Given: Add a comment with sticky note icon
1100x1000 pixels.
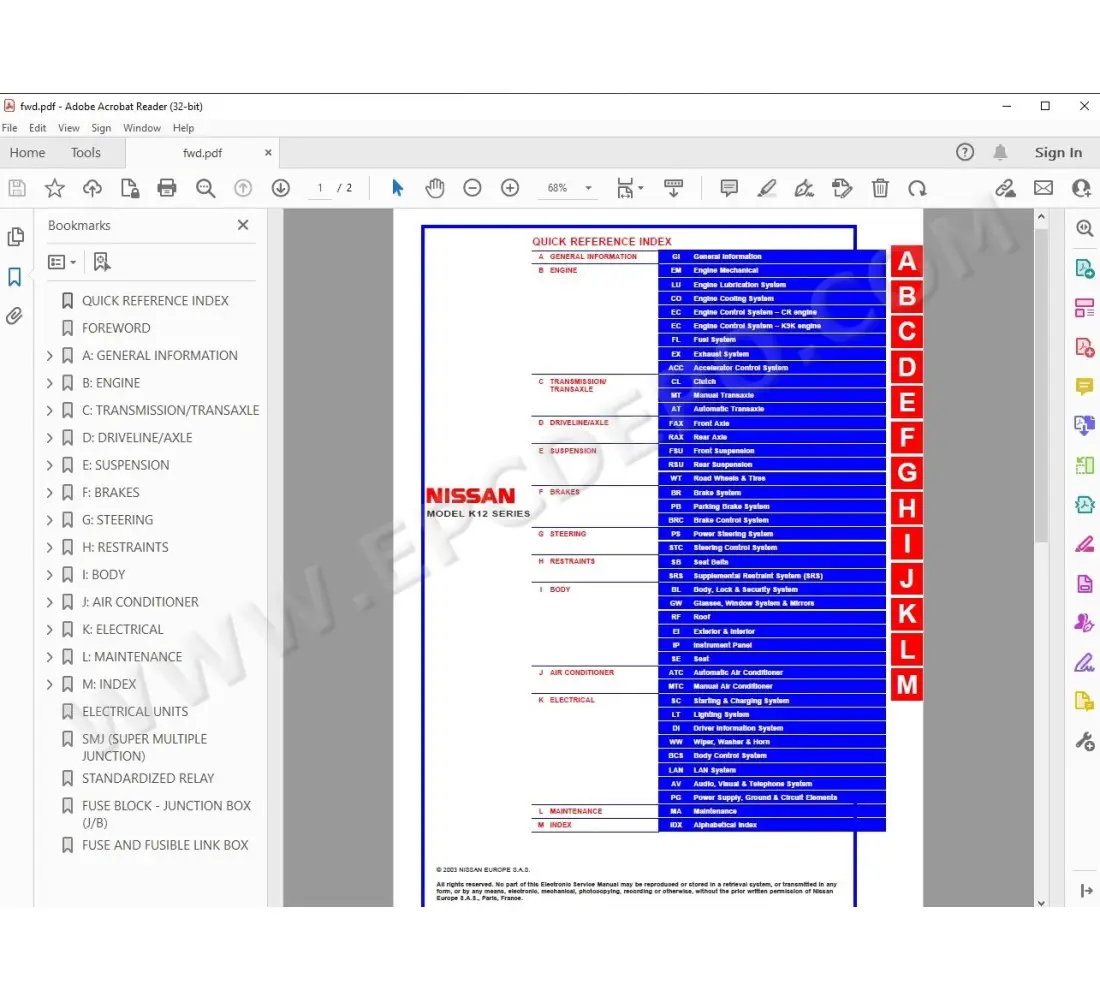Looking at the screenshot, I should [x=729, y=188].
